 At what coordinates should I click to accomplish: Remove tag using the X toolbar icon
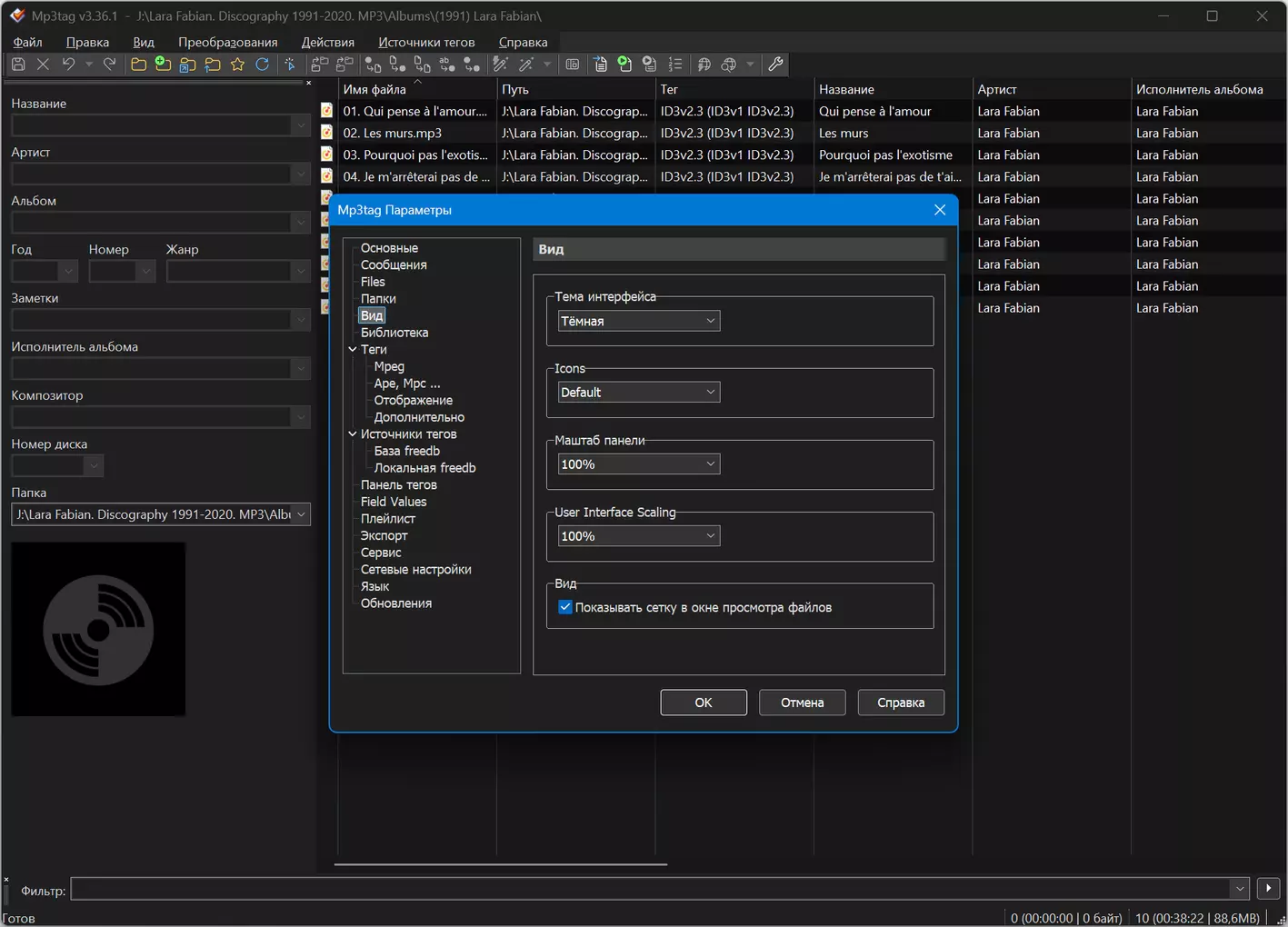click(x=43, y=65)
